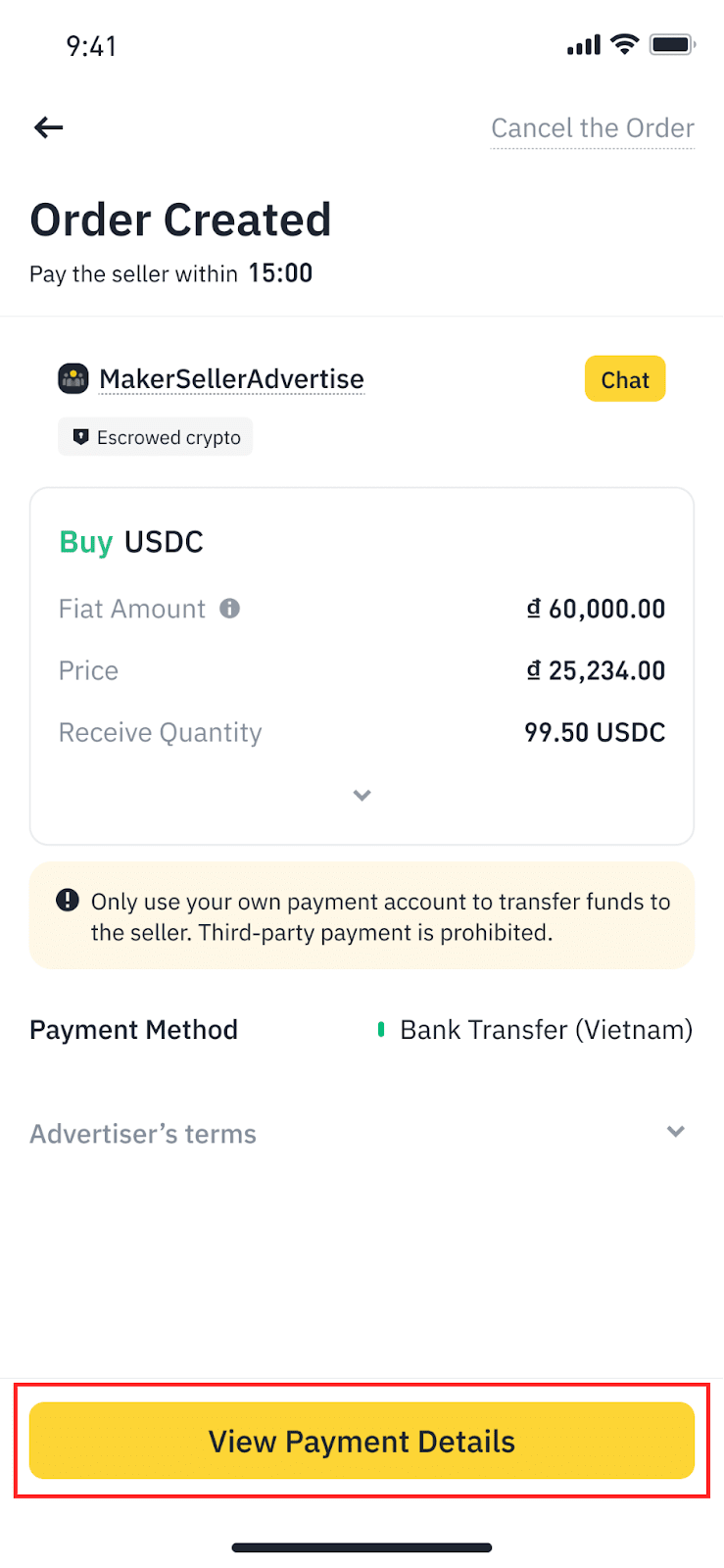Viewport: 724px width, 1568px height.
Task: Select the Bank Transfer (Vietnam) payment method
Action: [546, 1030]
